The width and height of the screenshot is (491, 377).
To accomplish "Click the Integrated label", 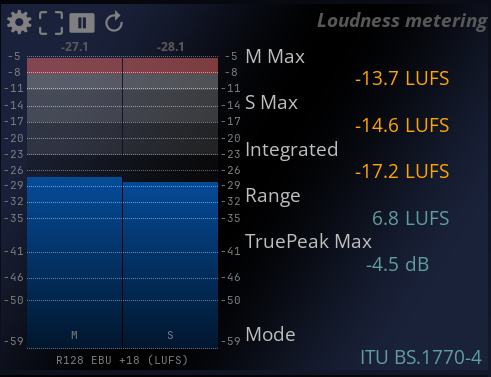I will pos(292,150).
